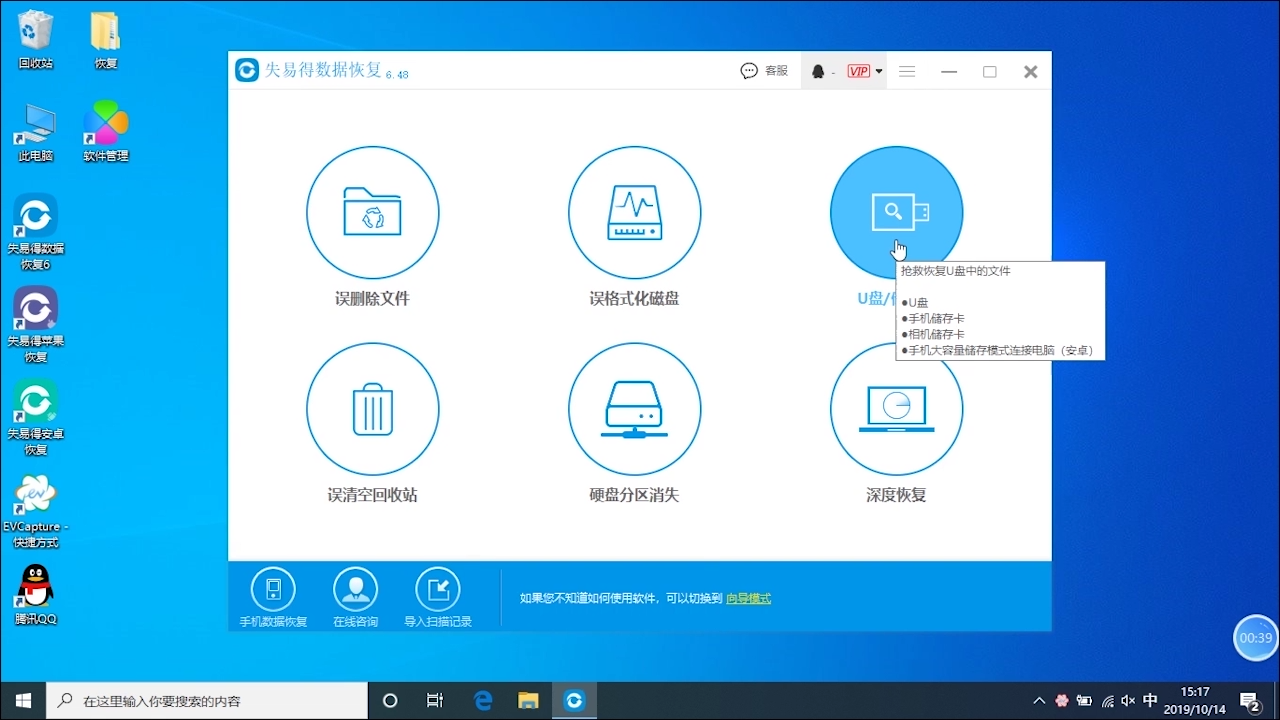Open the Windows Start menu
1280x720 pixels.
(x=23, y=700)
